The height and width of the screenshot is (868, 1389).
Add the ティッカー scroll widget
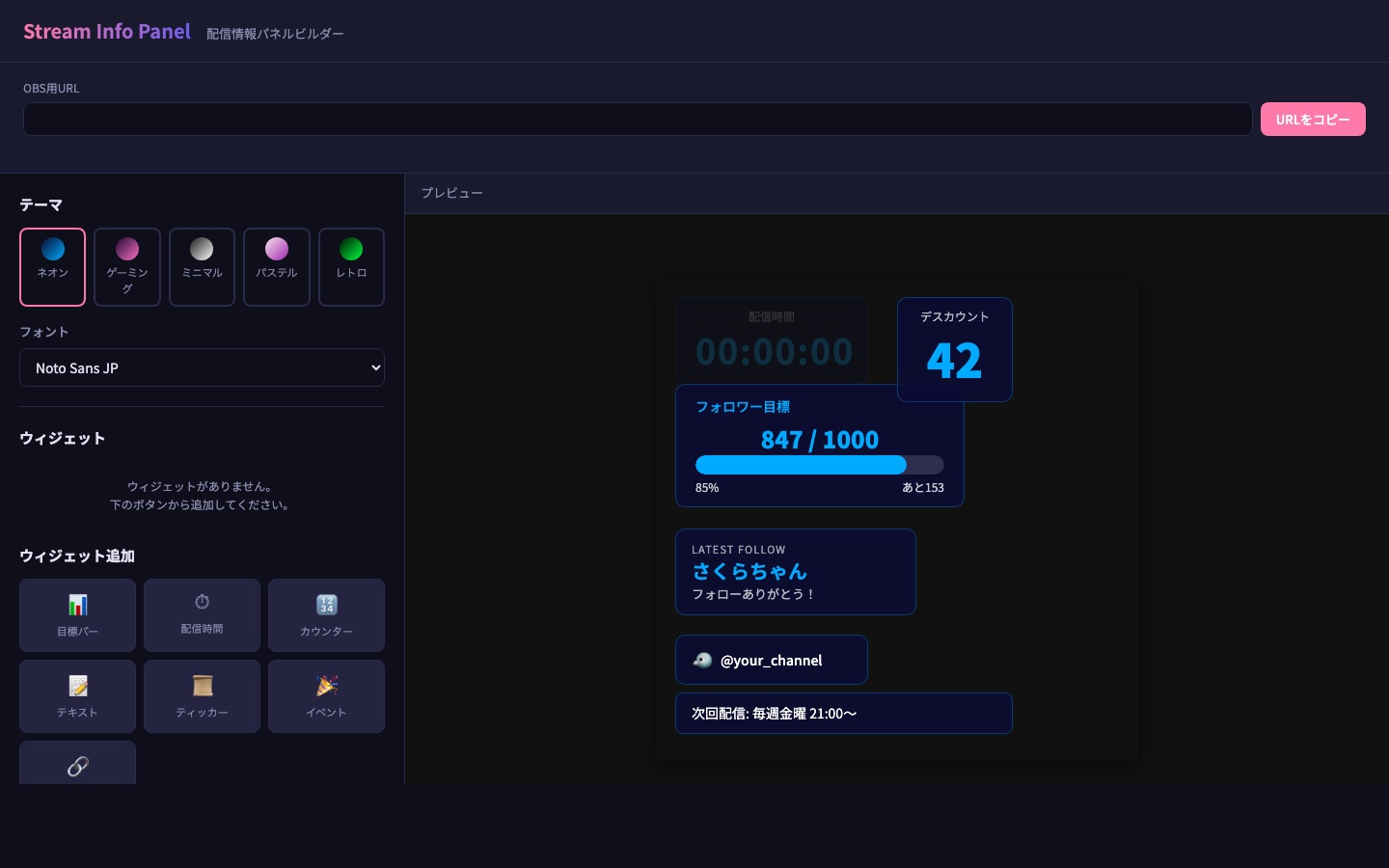(x=202, y=696)
